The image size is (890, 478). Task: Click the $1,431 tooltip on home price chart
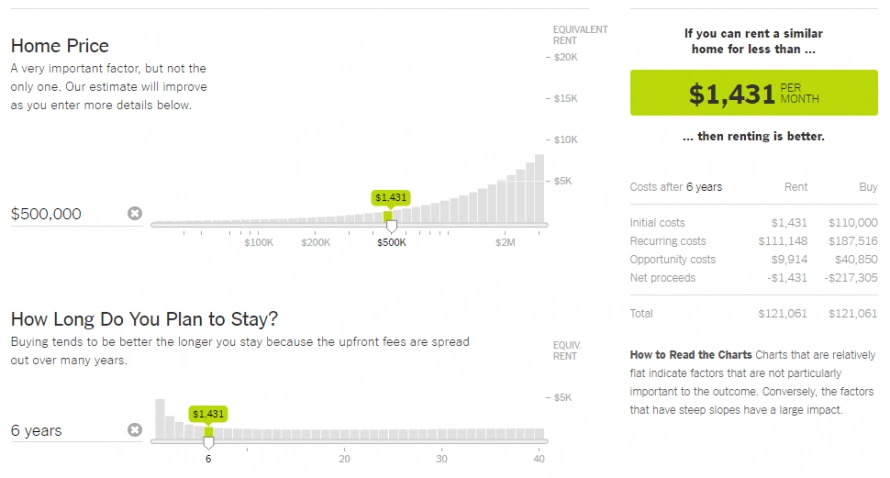(391, 198)
